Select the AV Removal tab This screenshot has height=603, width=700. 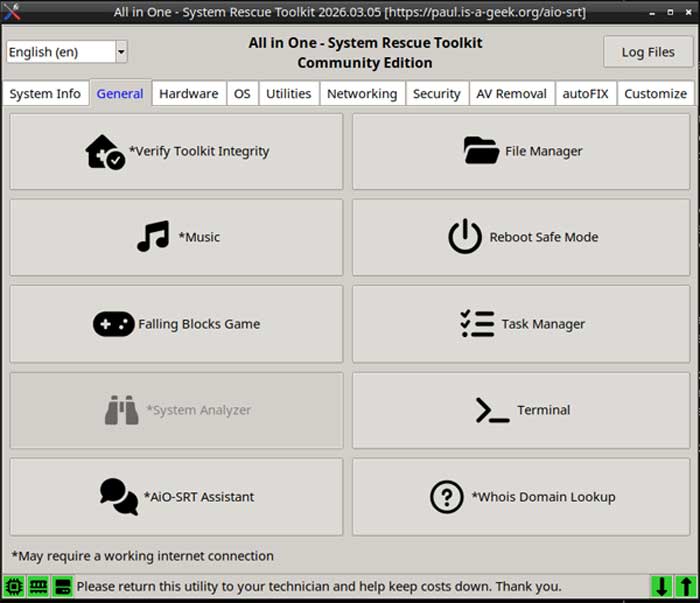511,94
